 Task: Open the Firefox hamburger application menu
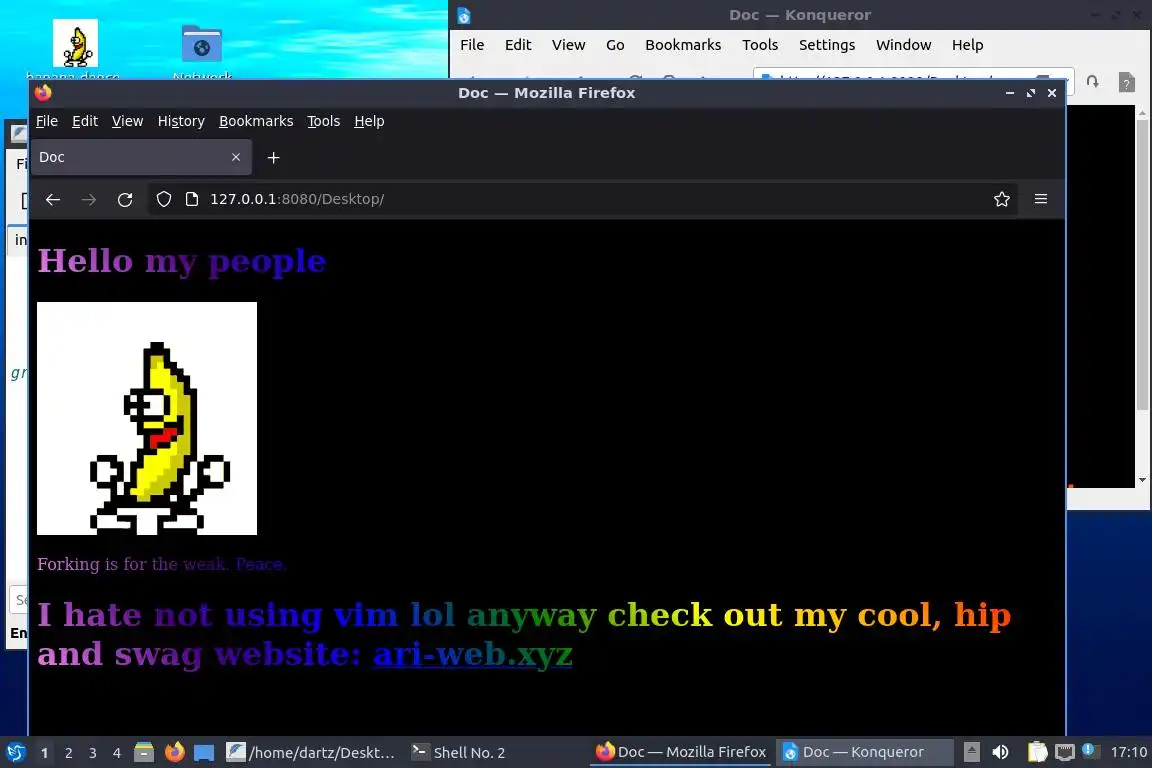1041,199
